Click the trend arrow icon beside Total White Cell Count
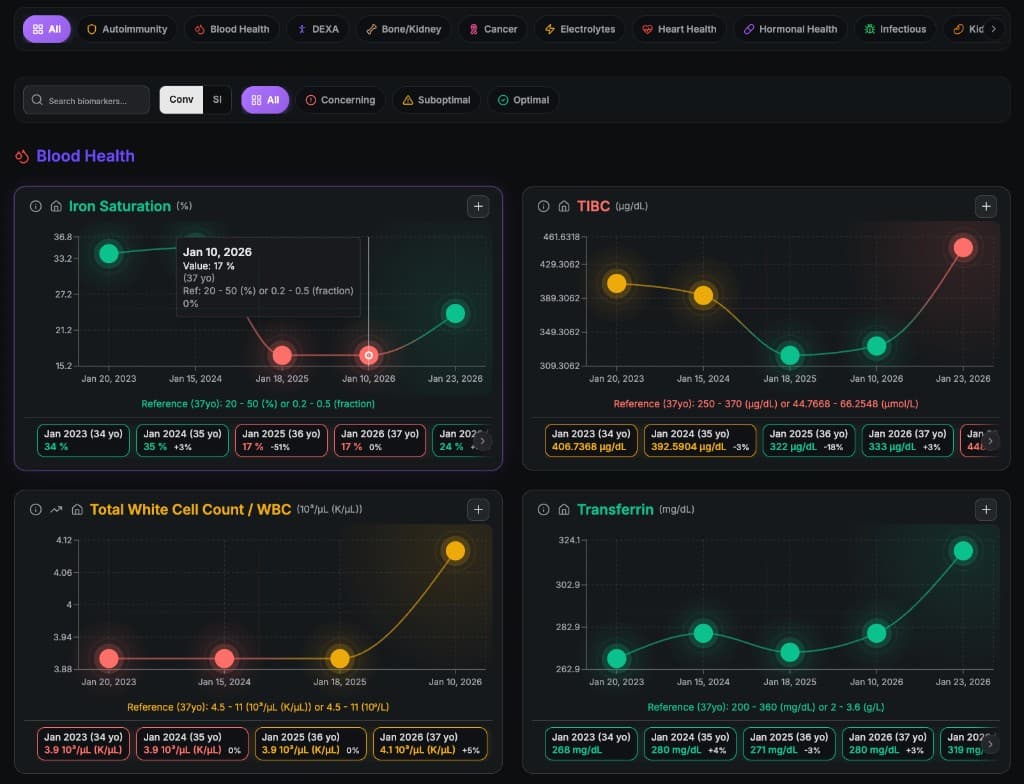This screenshot has height=784, width=1024. coord(56,509)
